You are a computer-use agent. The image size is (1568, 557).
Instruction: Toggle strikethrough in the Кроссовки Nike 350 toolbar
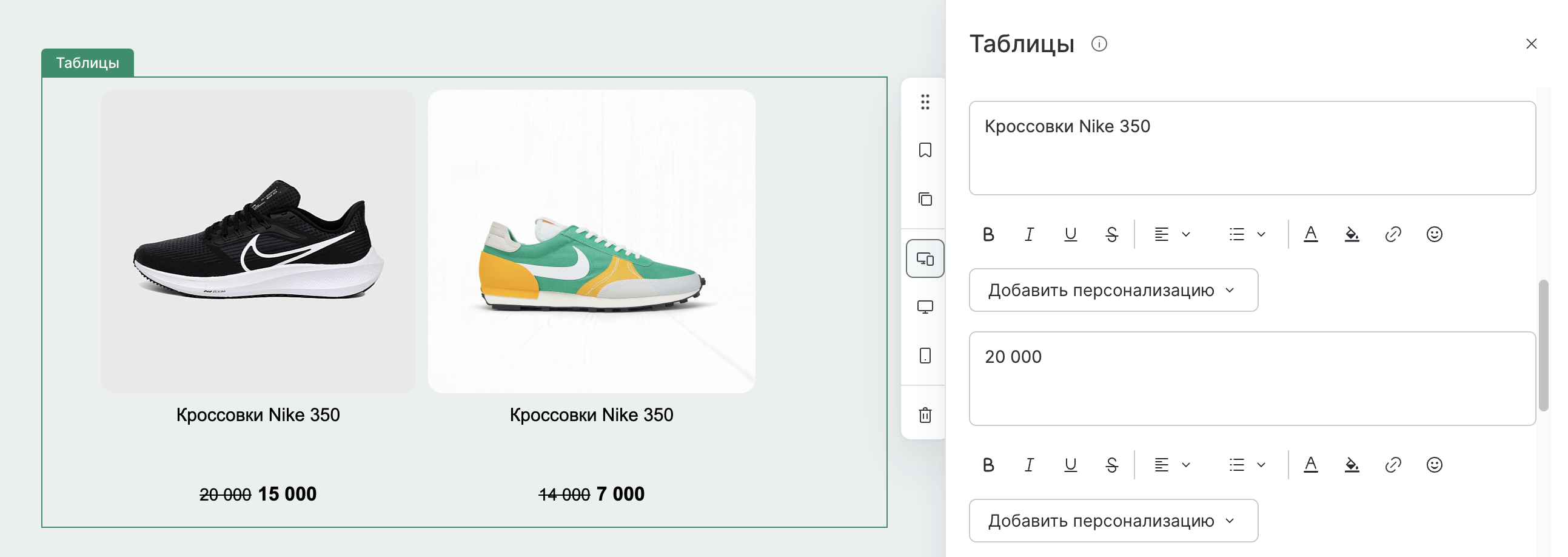1111,235
